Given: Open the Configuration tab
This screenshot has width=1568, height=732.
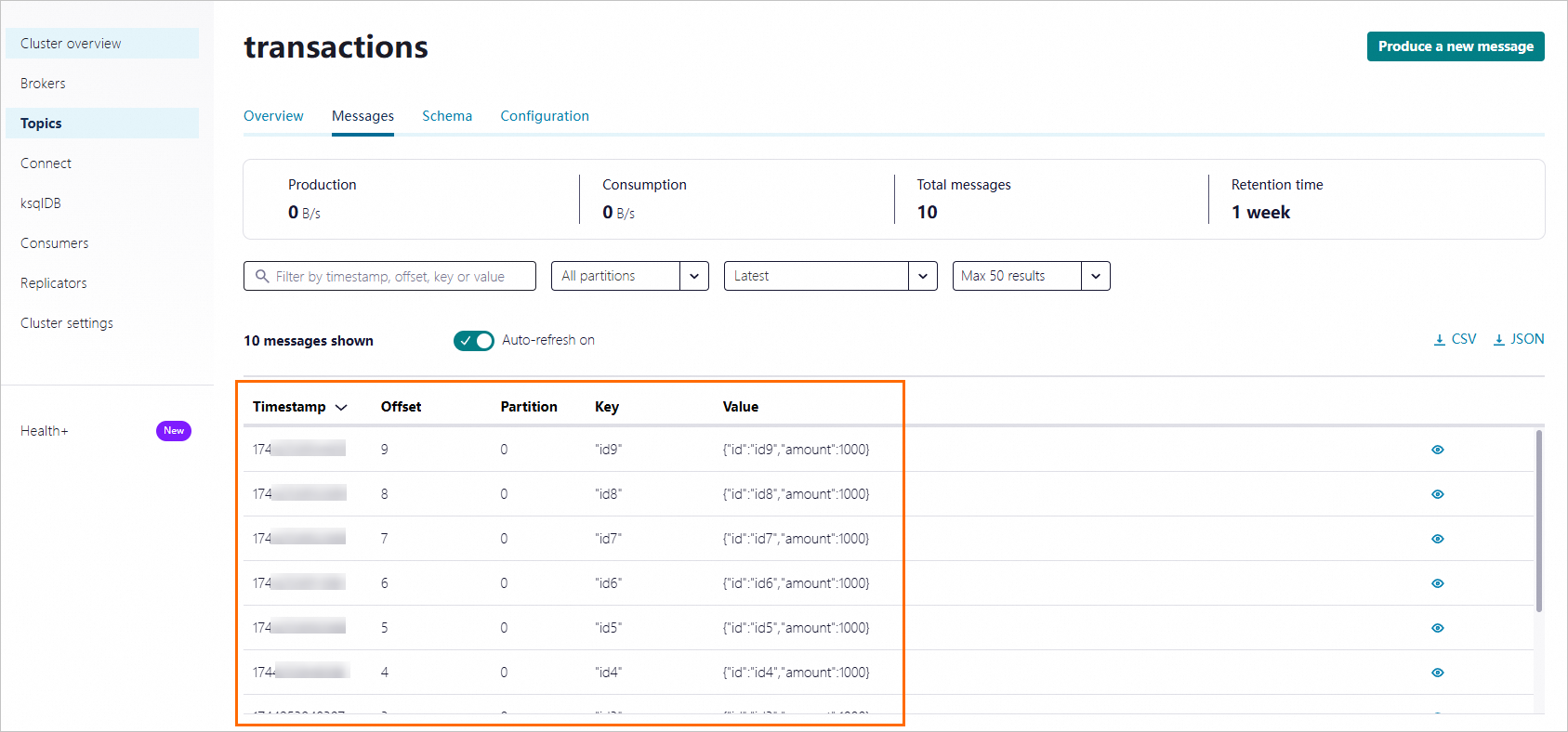Looking at the screenshot, I should coord(545,116).
